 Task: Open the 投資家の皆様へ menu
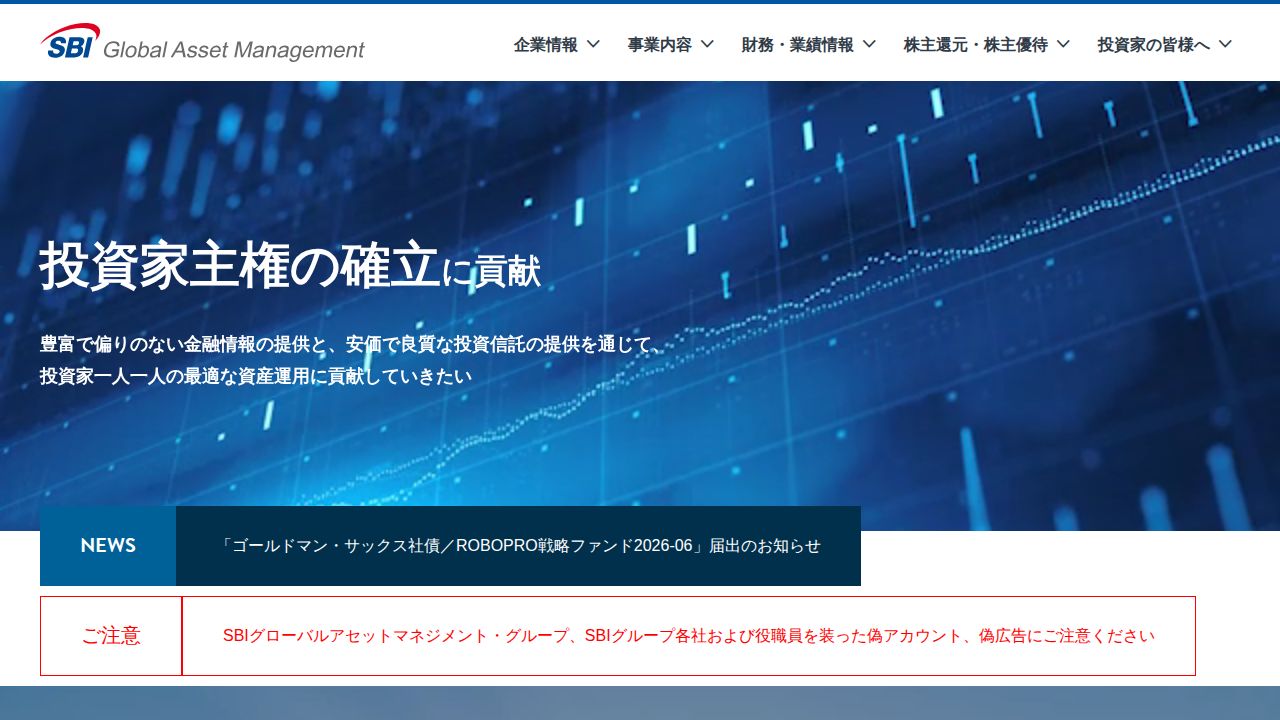click(1153, 44)
